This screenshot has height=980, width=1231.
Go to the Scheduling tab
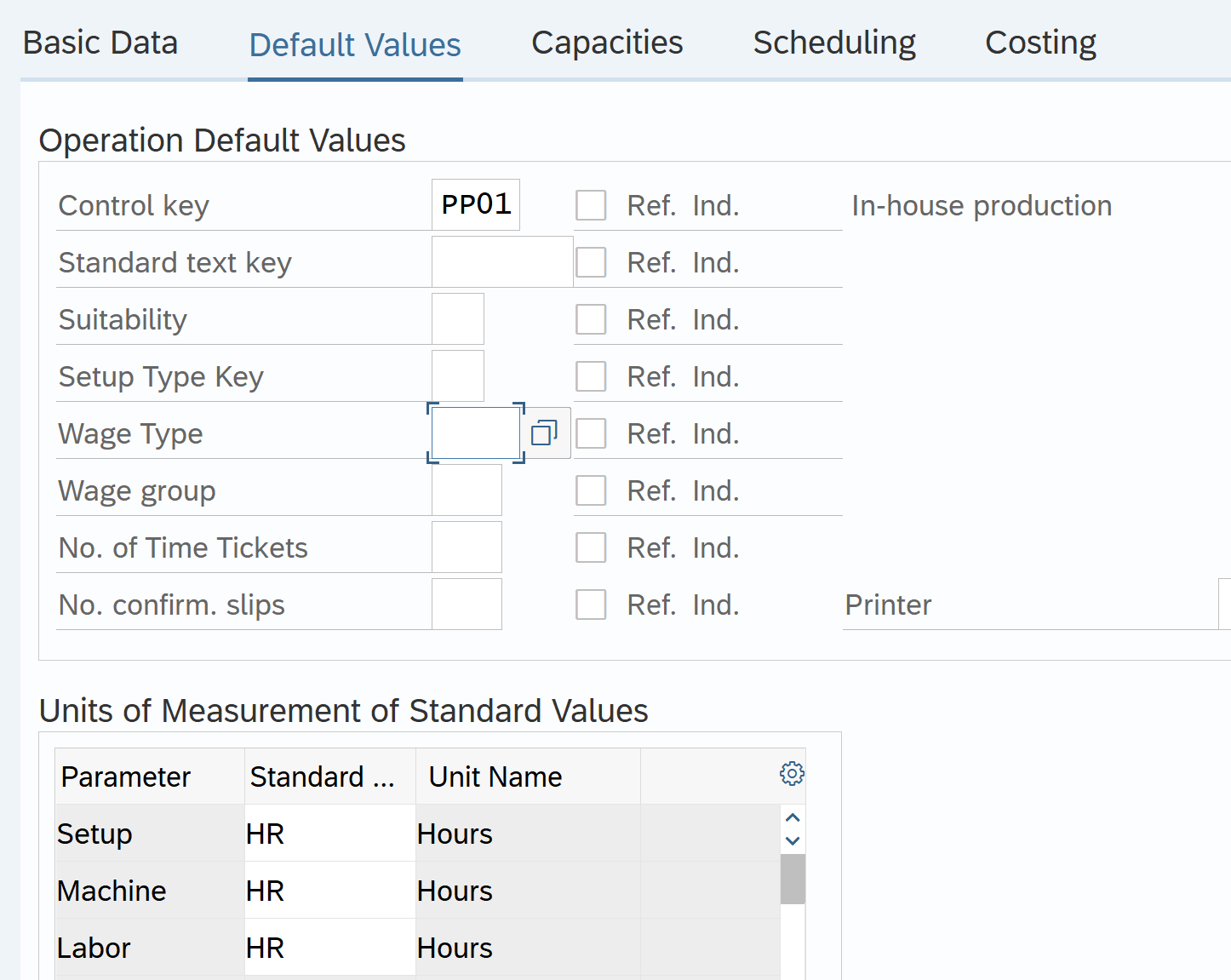(834, 43)
